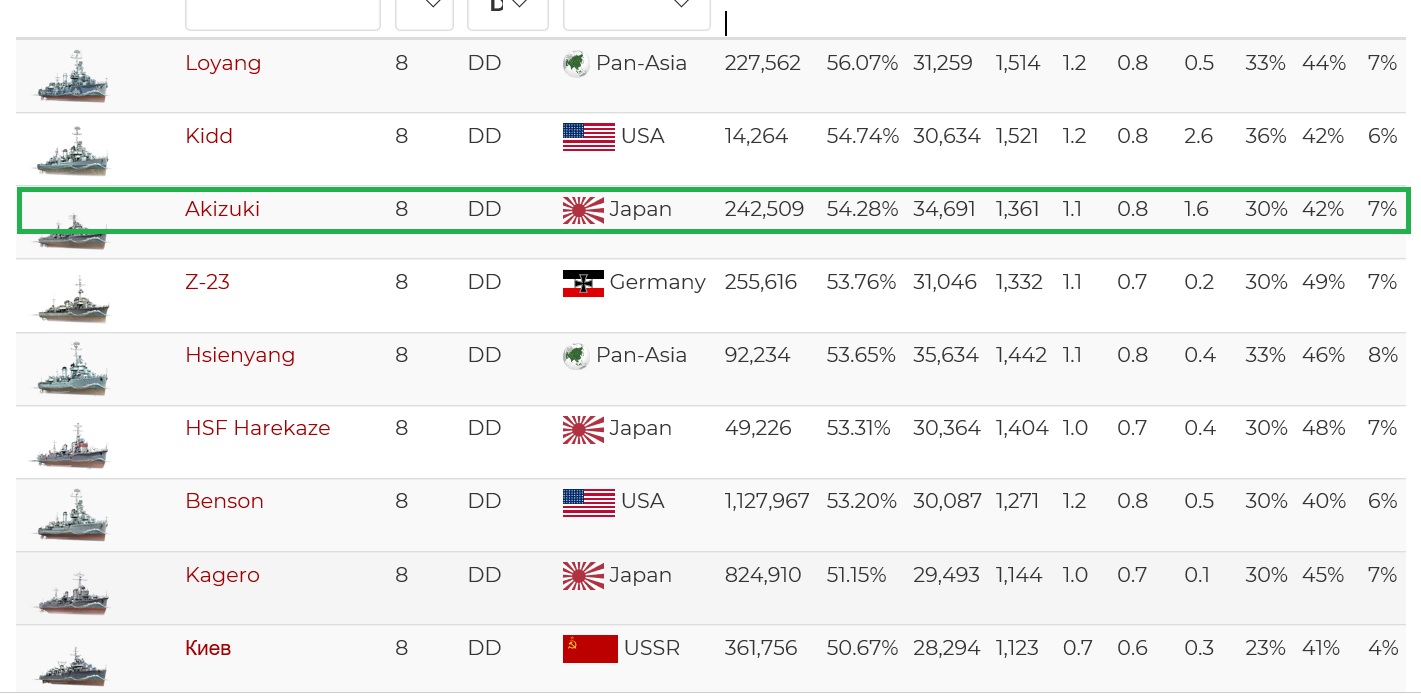This screenshot has width=1421, height=700.
Task: Click the Japan flag in the Kagero row
Action: click(583, 576)
